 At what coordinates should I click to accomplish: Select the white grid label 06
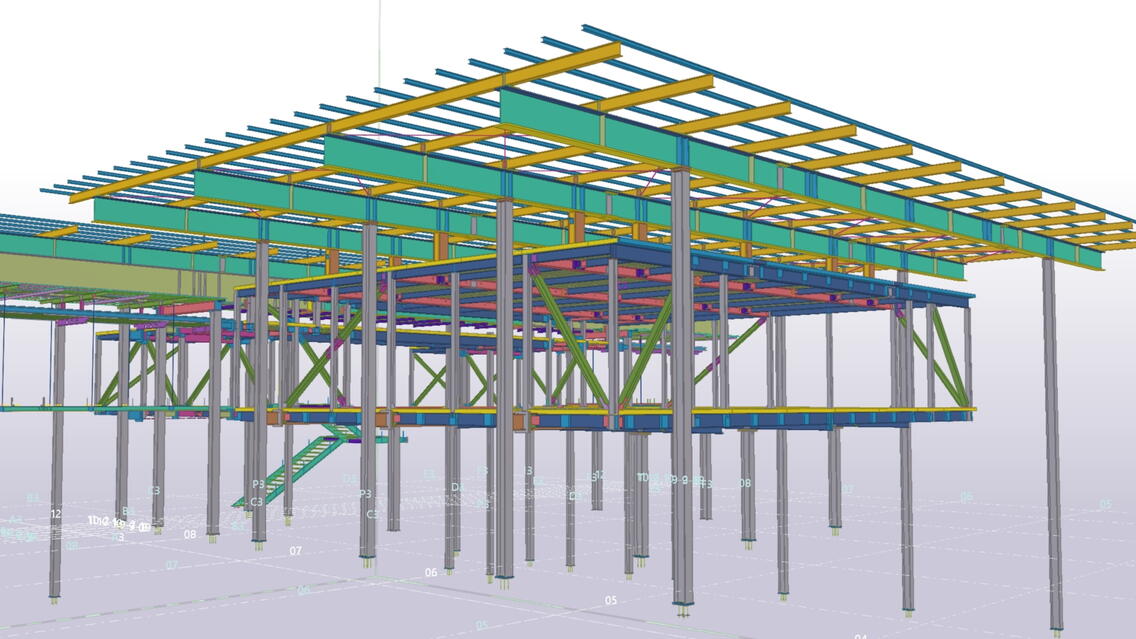tap(431, 573)
